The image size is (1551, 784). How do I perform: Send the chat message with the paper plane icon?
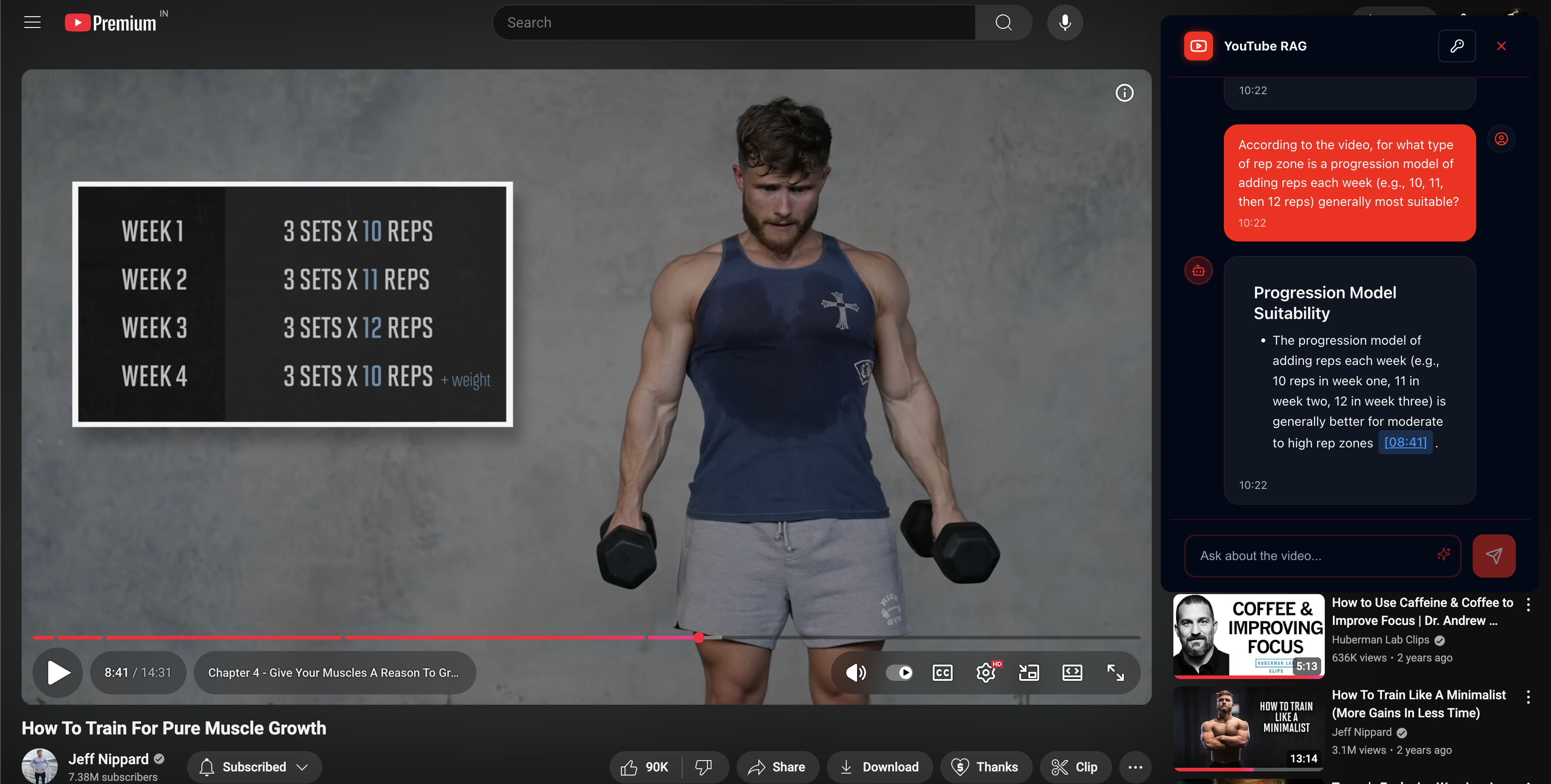[x=1494, y=555]
